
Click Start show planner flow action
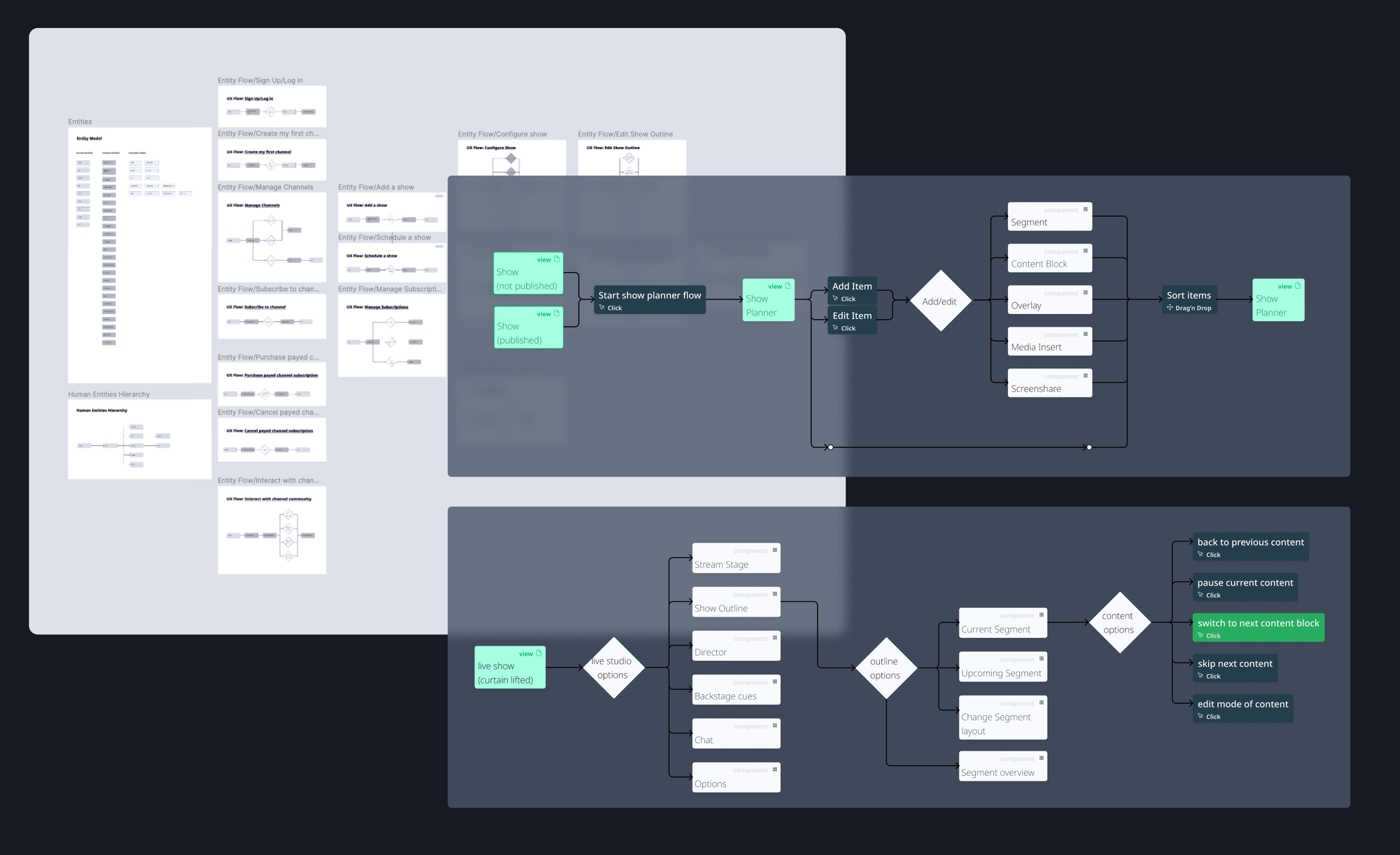click(x=649, y=299)
